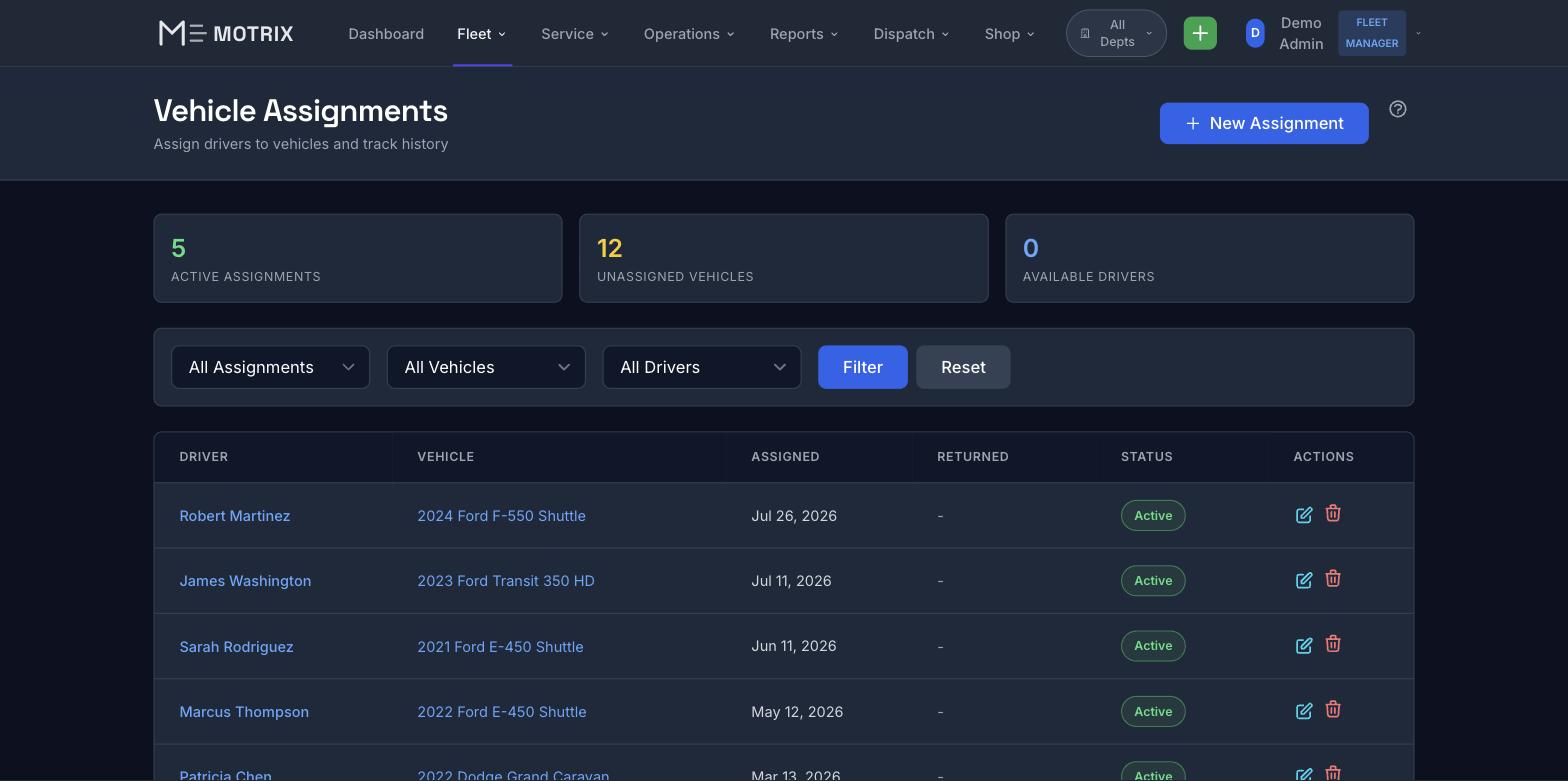Open driver Robert Martinez's link

[x=235, y=516]
